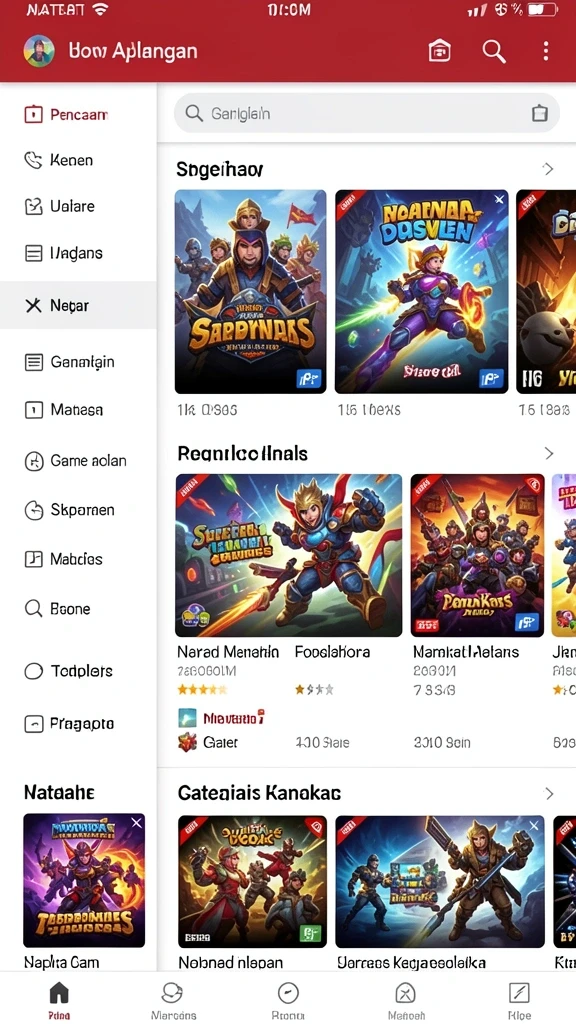Click the Manesa sidebar icon
The image size is (576, 1024).
pyautogui.click(x=33, y=410)
